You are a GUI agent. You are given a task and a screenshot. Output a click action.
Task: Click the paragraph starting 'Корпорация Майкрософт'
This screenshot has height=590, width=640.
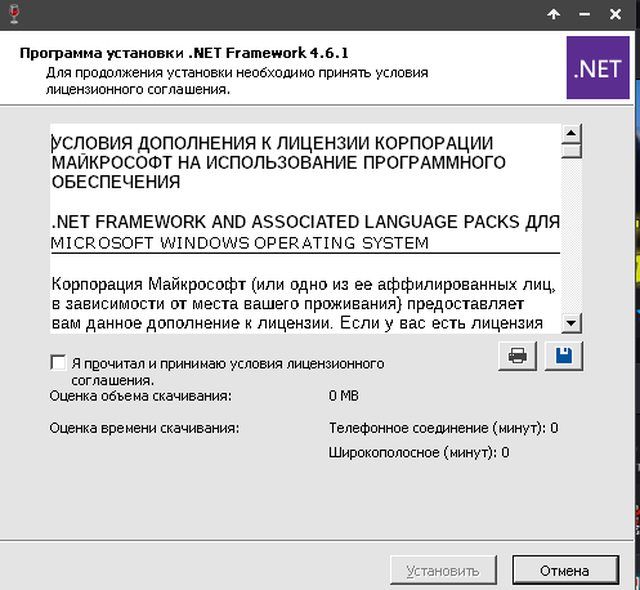(x=304, y=304)
